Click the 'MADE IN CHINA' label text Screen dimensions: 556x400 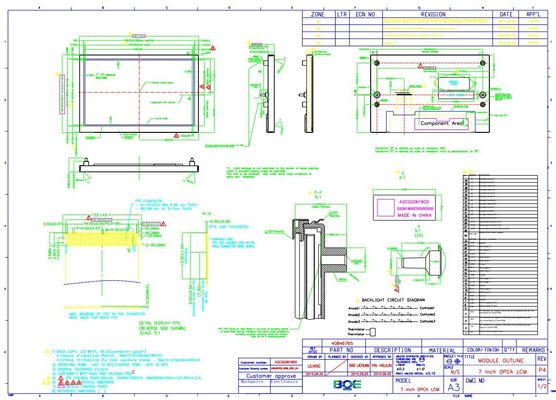[415, 215]
